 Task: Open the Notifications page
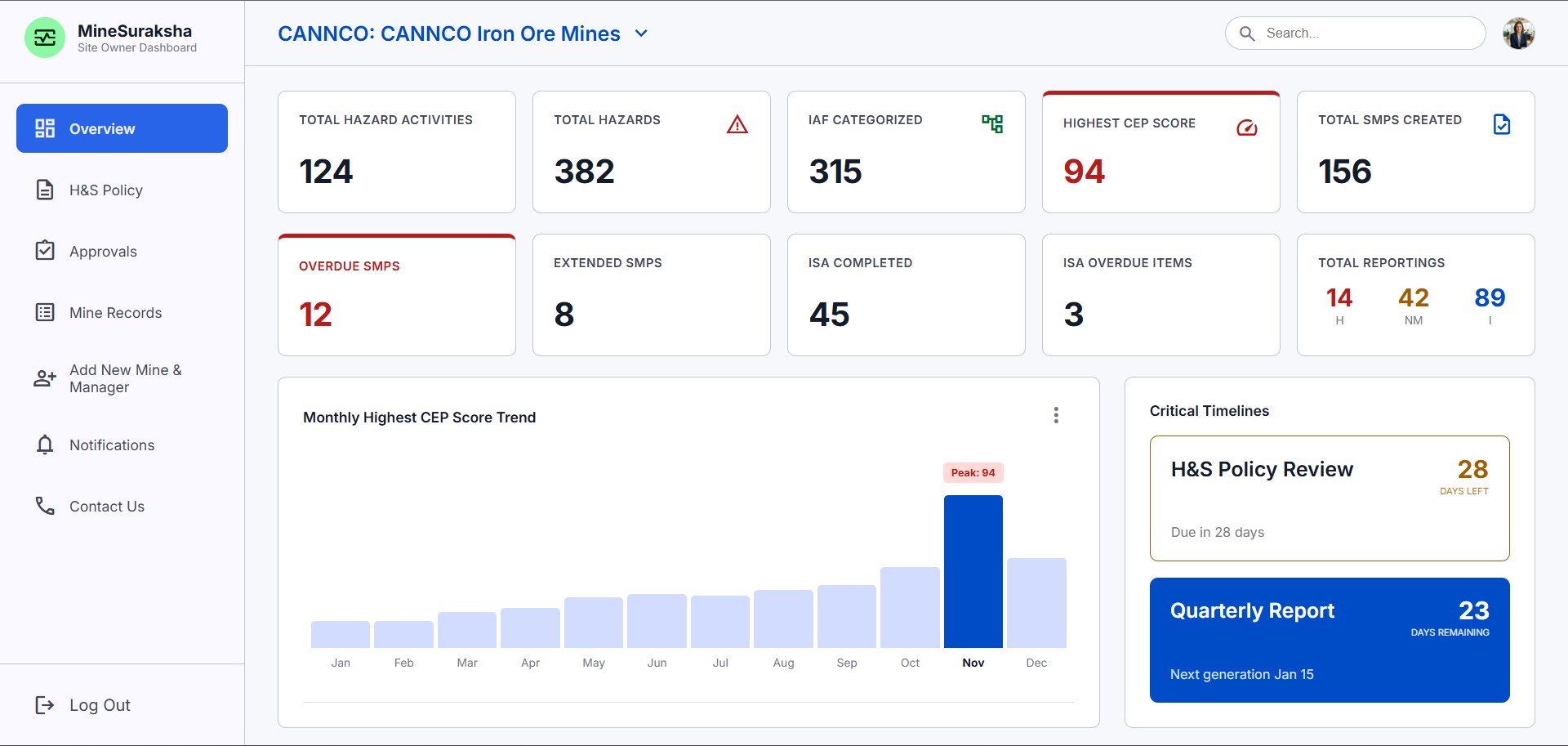click(122, 444)
